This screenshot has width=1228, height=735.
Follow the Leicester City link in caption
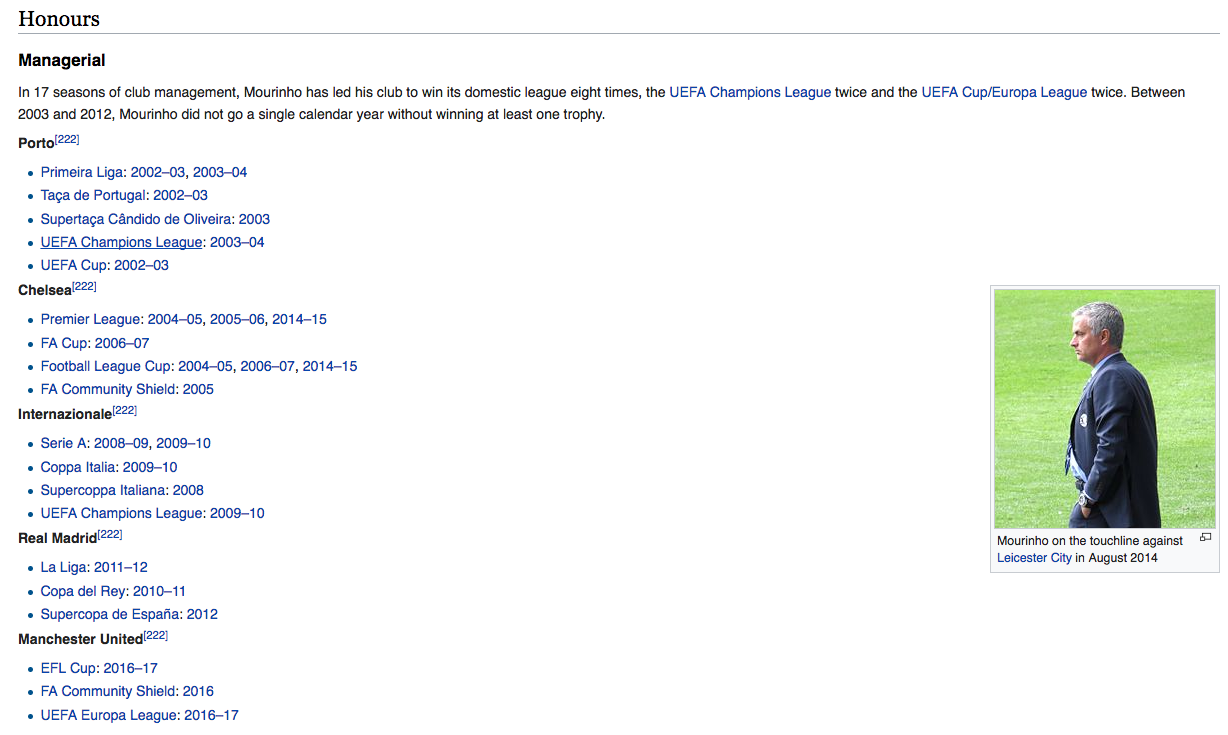[x=1034, y=558]
